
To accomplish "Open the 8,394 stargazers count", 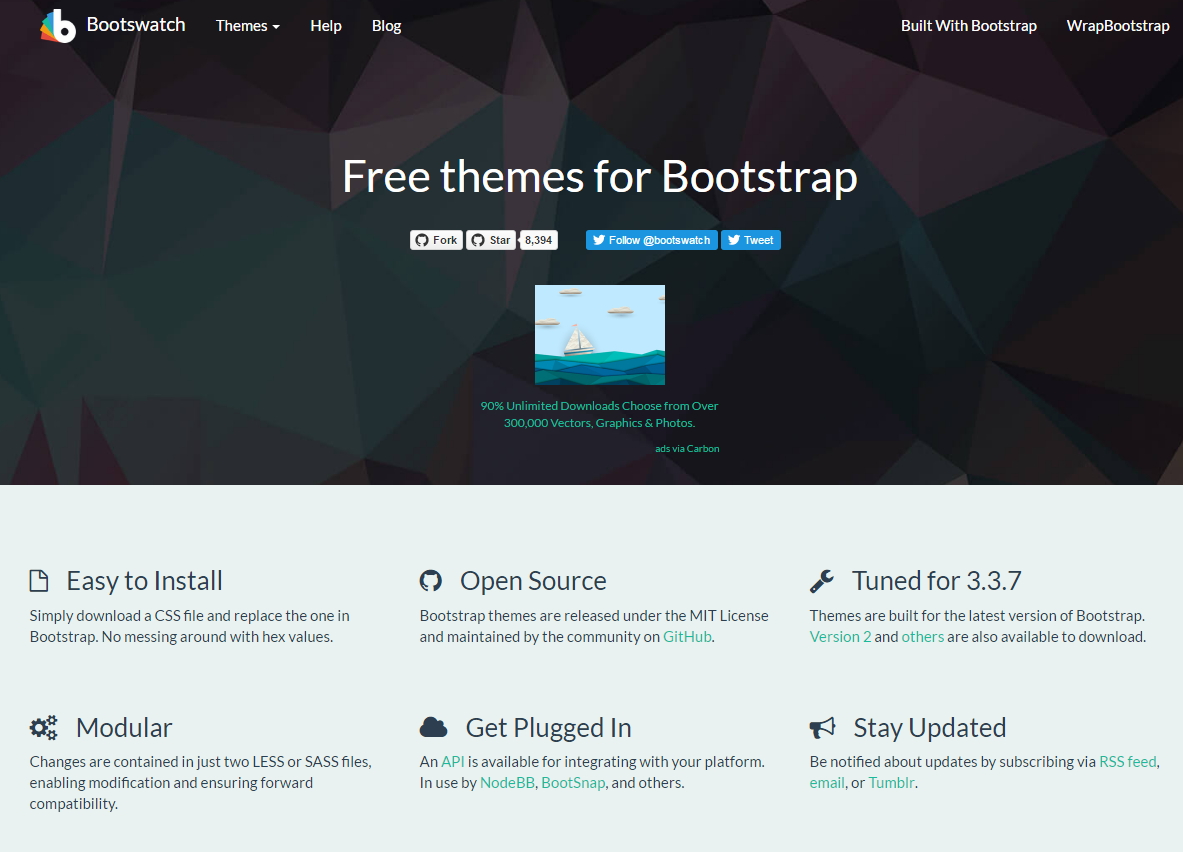I will (539, 240).
